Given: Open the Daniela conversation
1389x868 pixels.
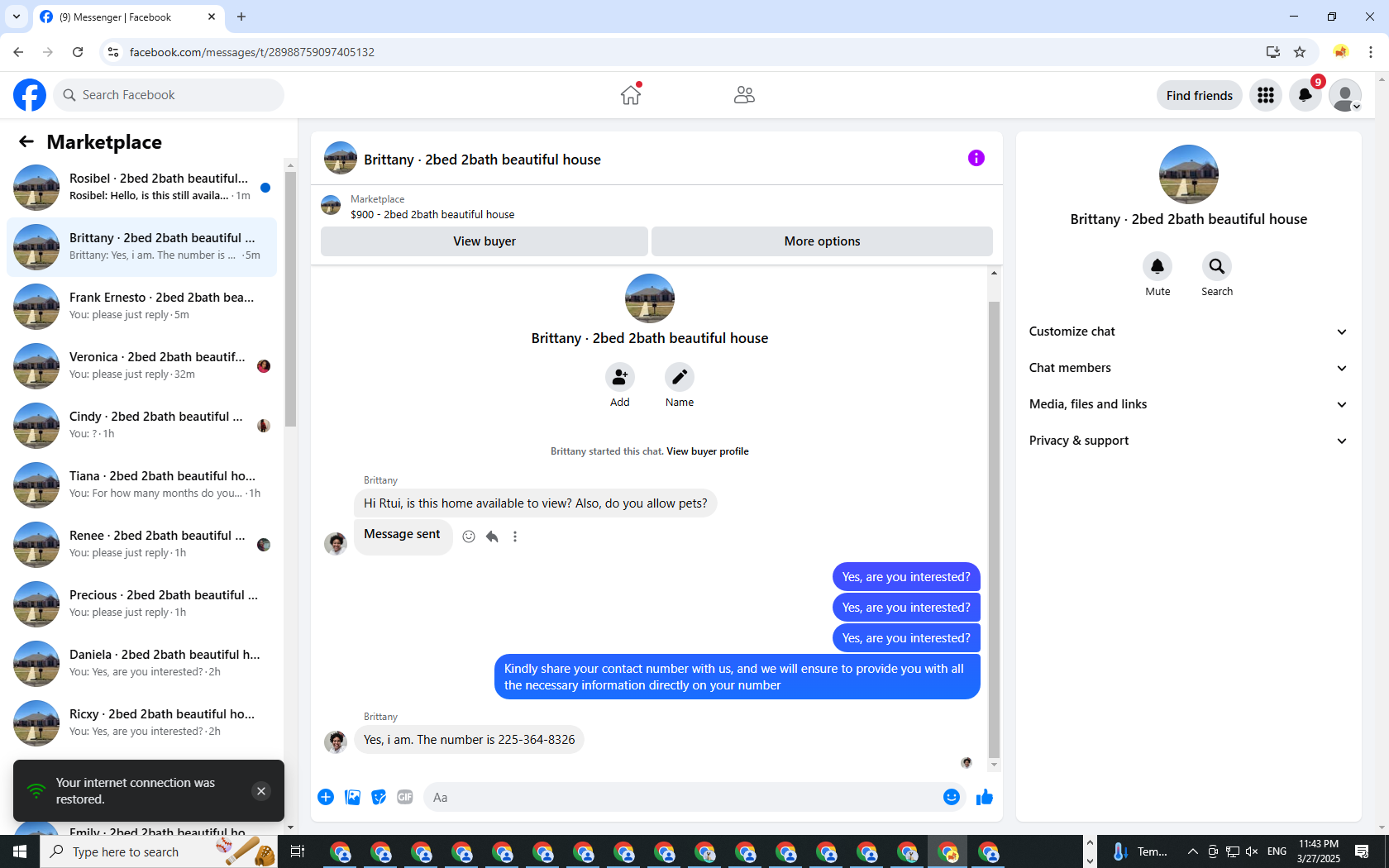Looking at the screenshot, I should tap(142, 664).
